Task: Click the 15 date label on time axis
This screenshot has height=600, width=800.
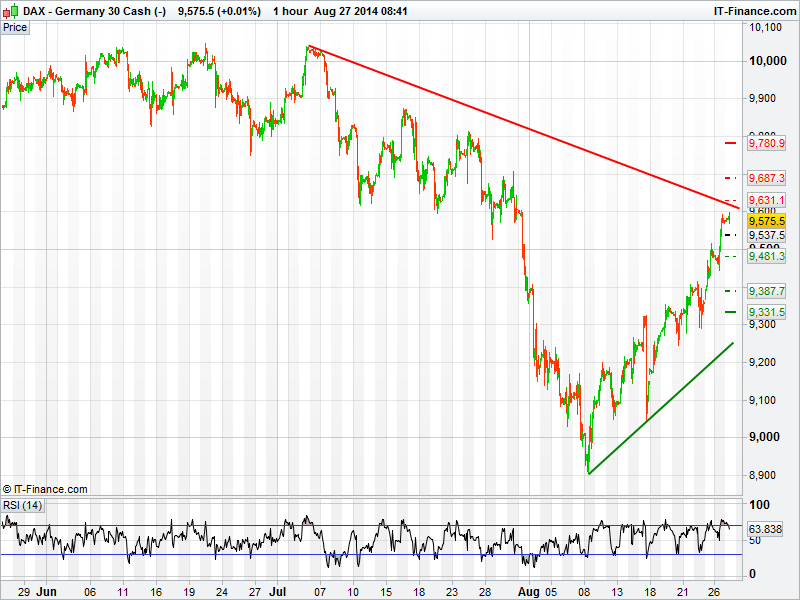Action: click(x=386, y=592)
